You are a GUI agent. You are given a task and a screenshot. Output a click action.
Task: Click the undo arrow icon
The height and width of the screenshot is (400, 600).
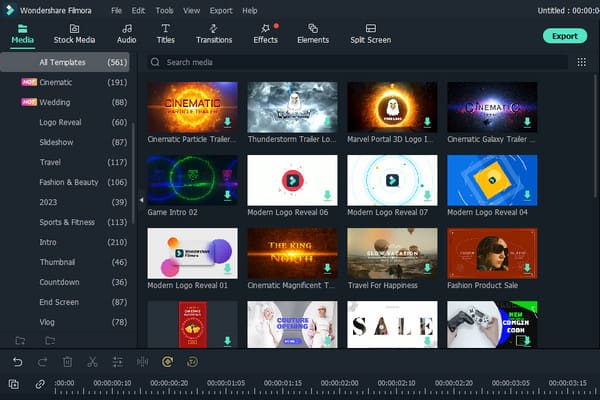point(17,362)
